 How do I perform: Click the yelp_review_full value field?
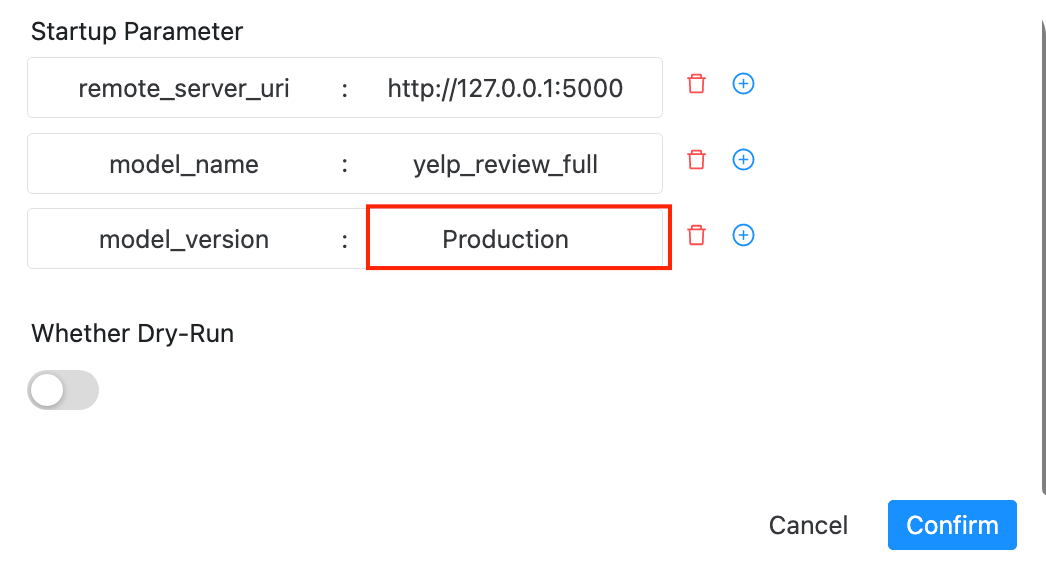[505, 164]
